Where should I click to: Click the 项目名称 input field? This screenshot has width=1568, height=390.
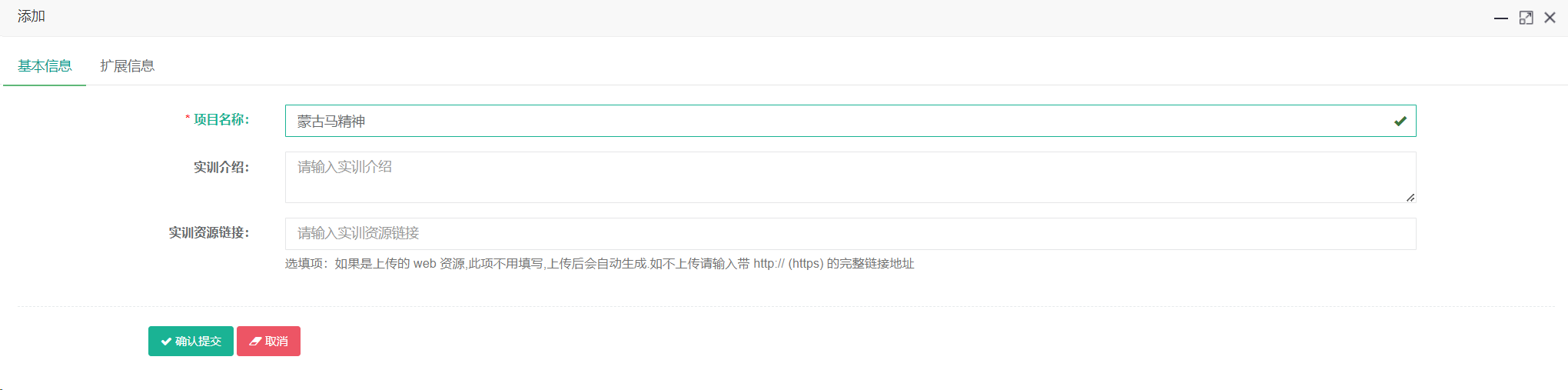coord(850,121)
